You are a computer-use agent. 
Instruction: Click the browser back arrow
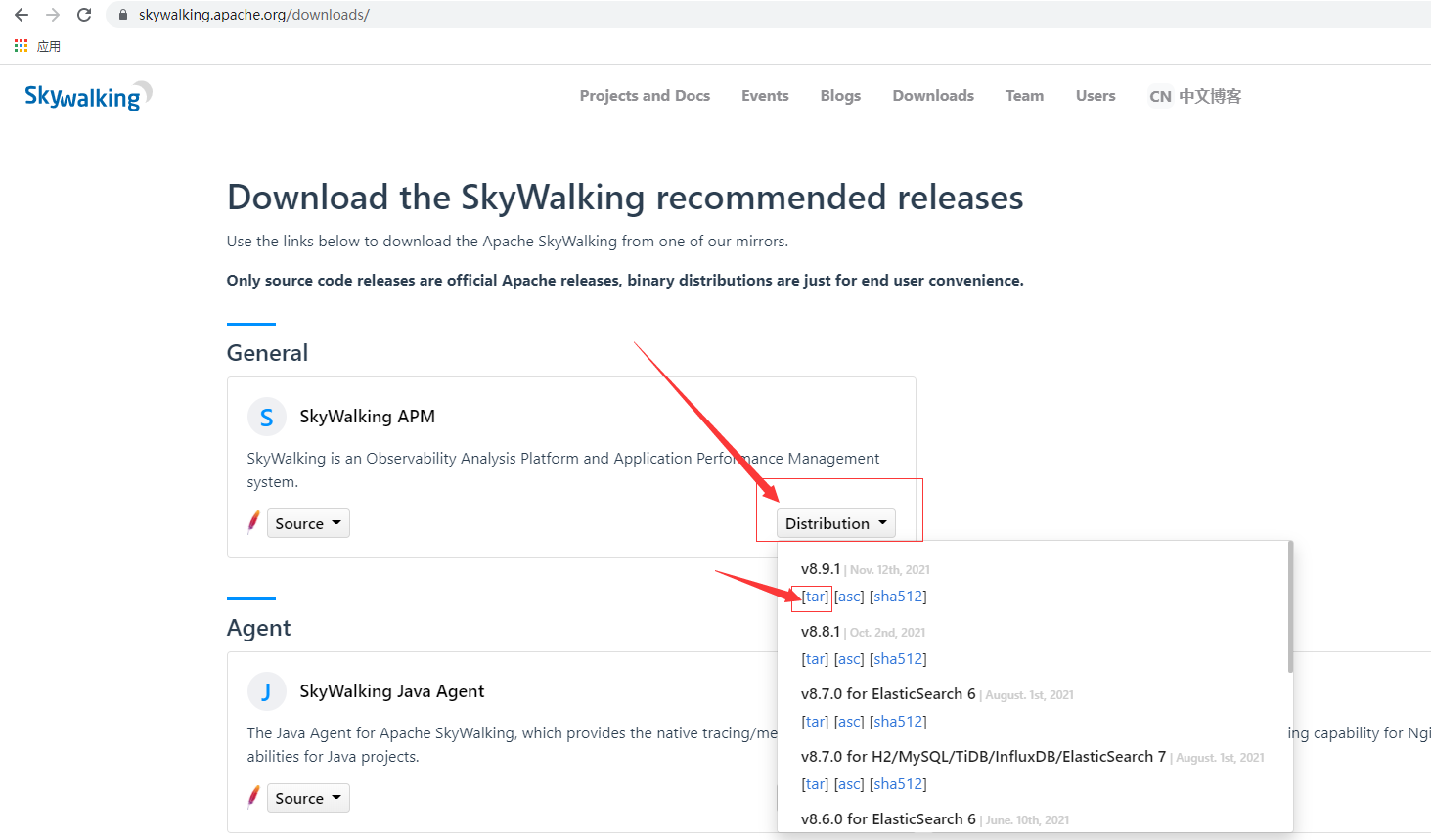(22, 15)
